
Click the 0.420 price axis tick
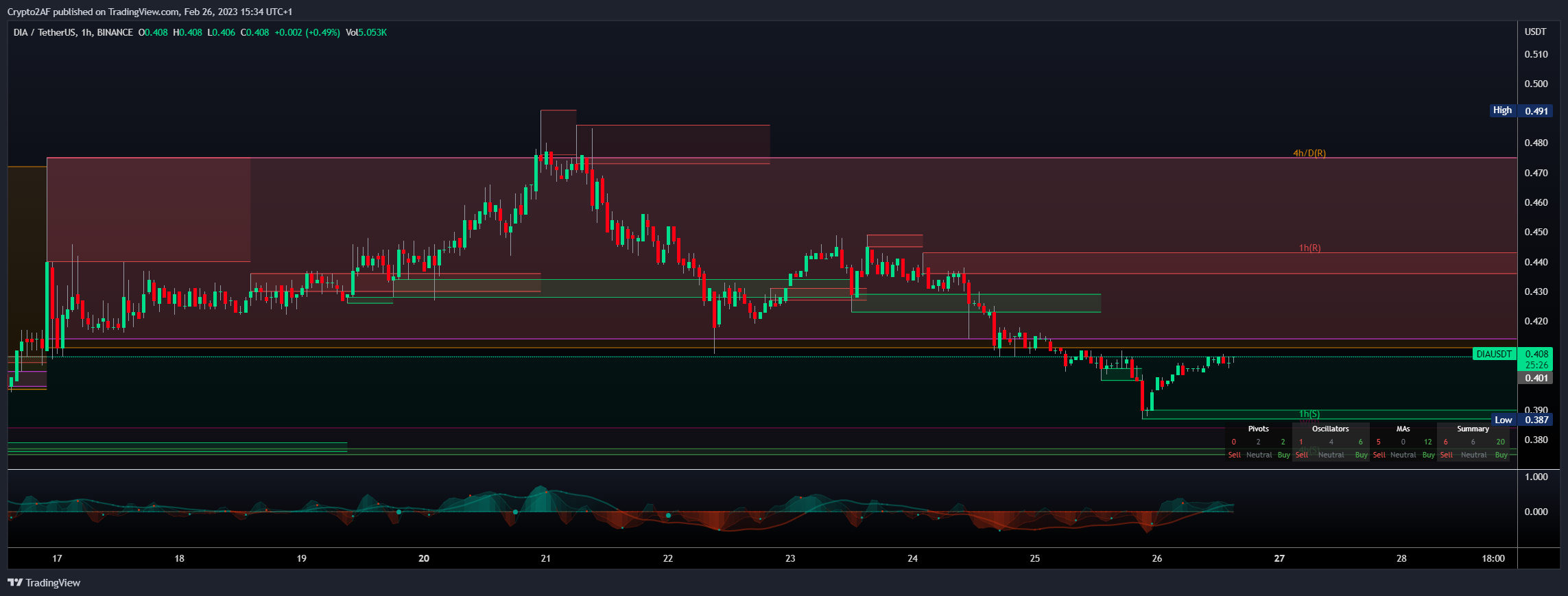pos(1536,321)
